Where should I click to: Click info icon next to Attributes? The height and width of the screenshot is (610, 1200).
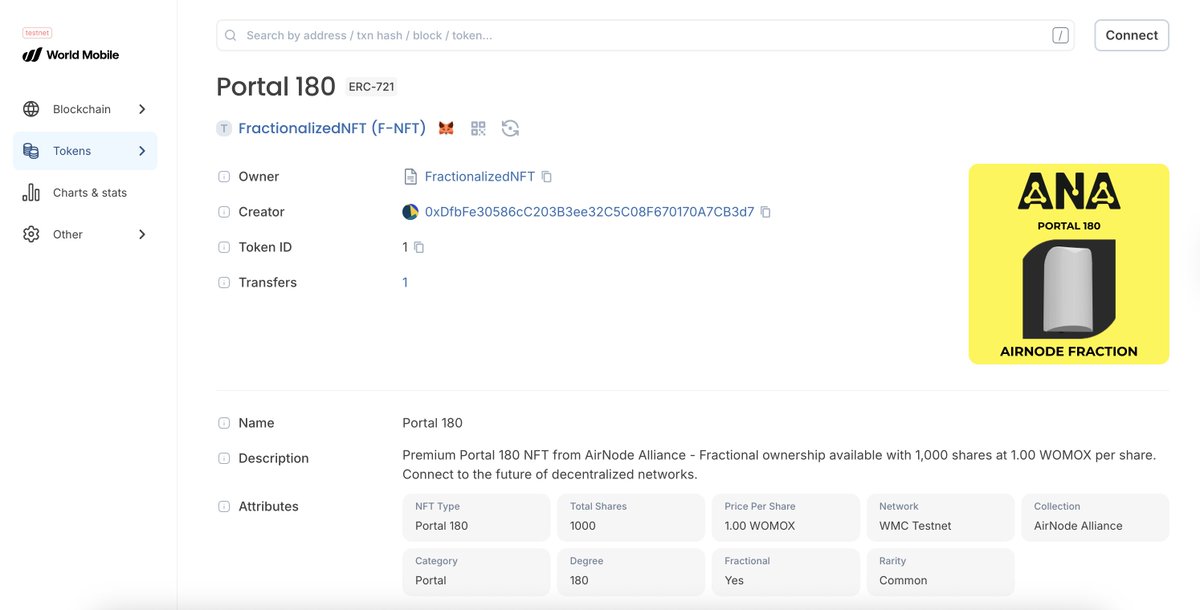click(x=224, y=507)
